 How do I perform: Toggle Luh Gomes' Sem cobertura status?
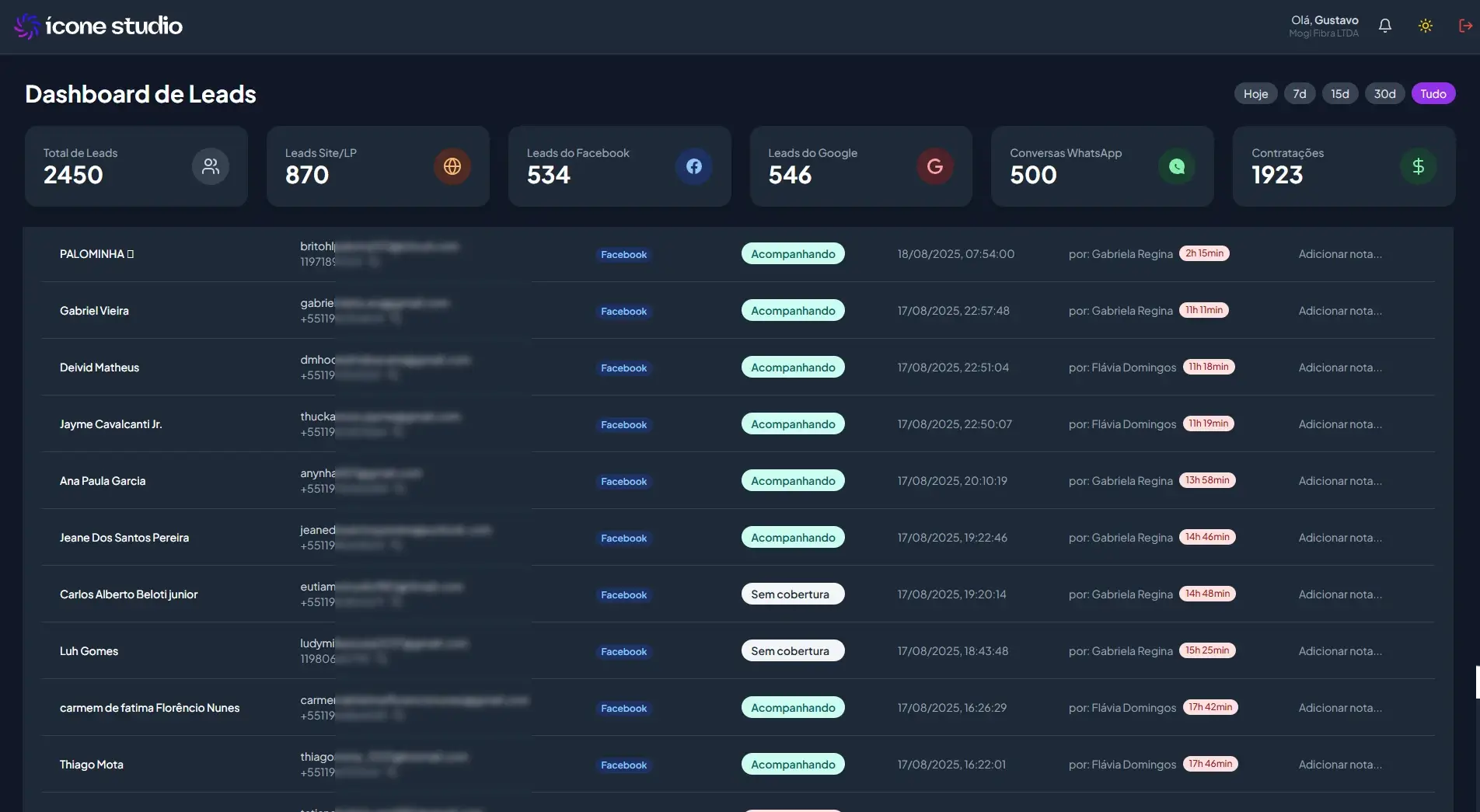[792, 650]
